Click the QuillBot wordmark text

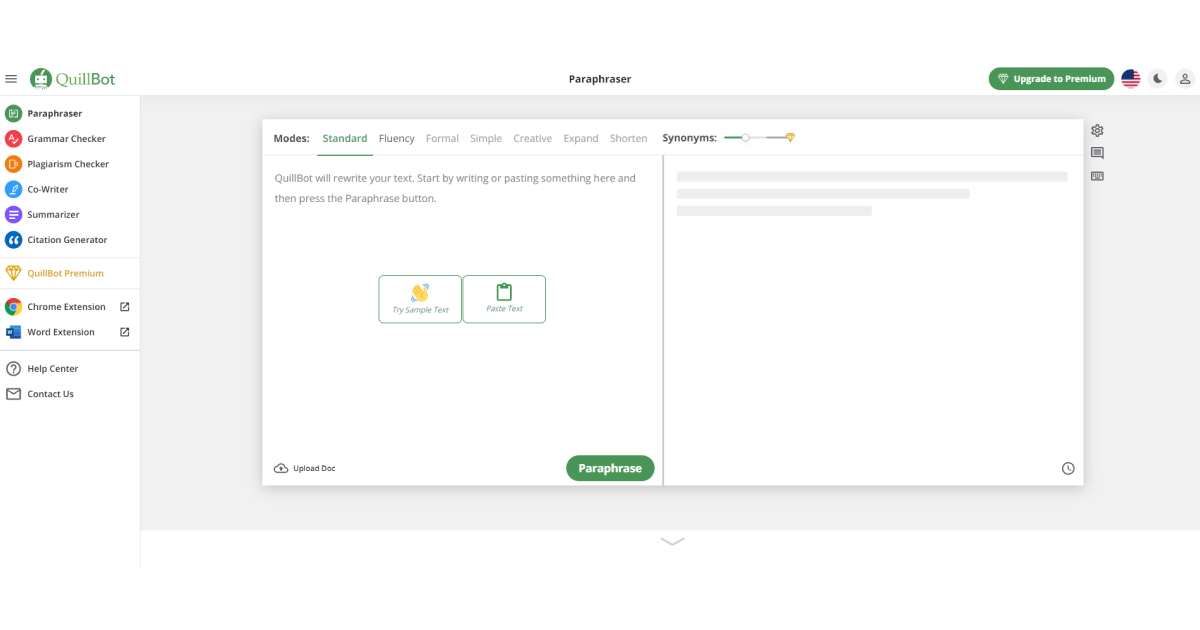tap(86, 79)
